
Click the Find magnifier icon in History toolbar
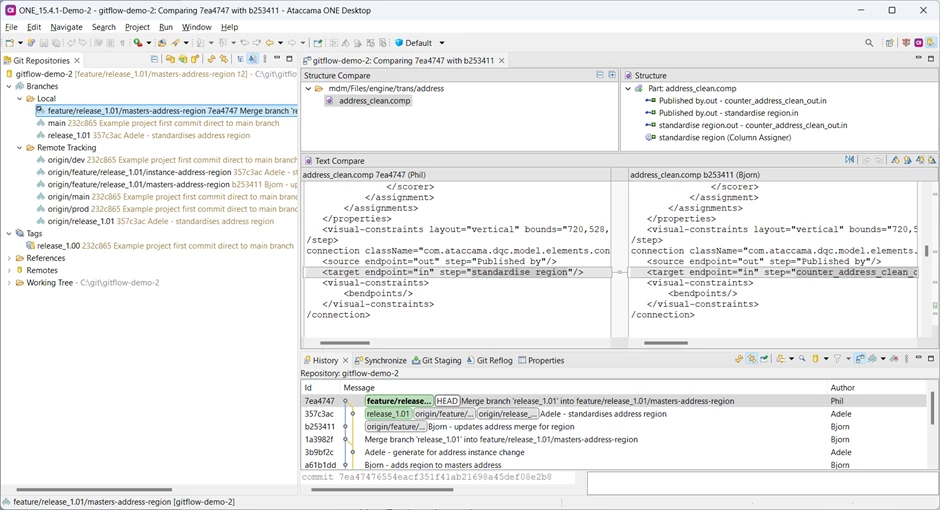click(x=802, y=360)
